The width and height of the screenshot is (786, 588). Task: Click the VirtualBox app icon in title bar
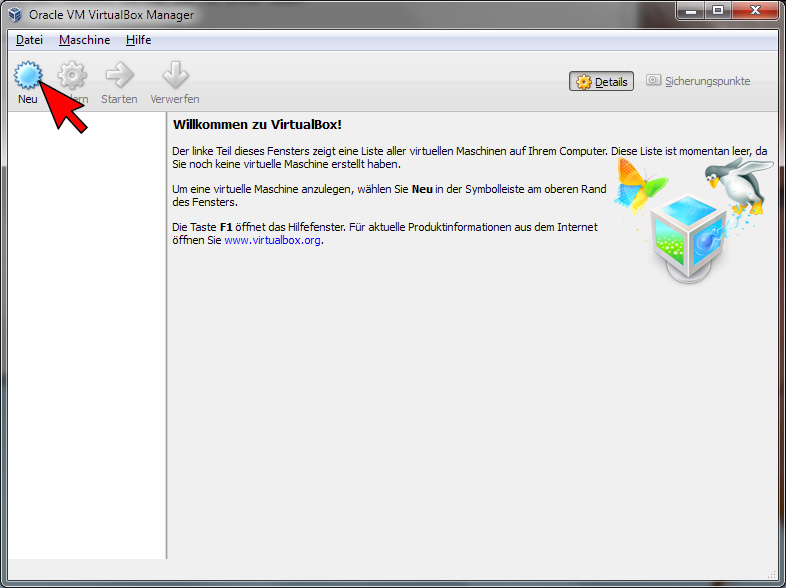[x=15, y=15]
